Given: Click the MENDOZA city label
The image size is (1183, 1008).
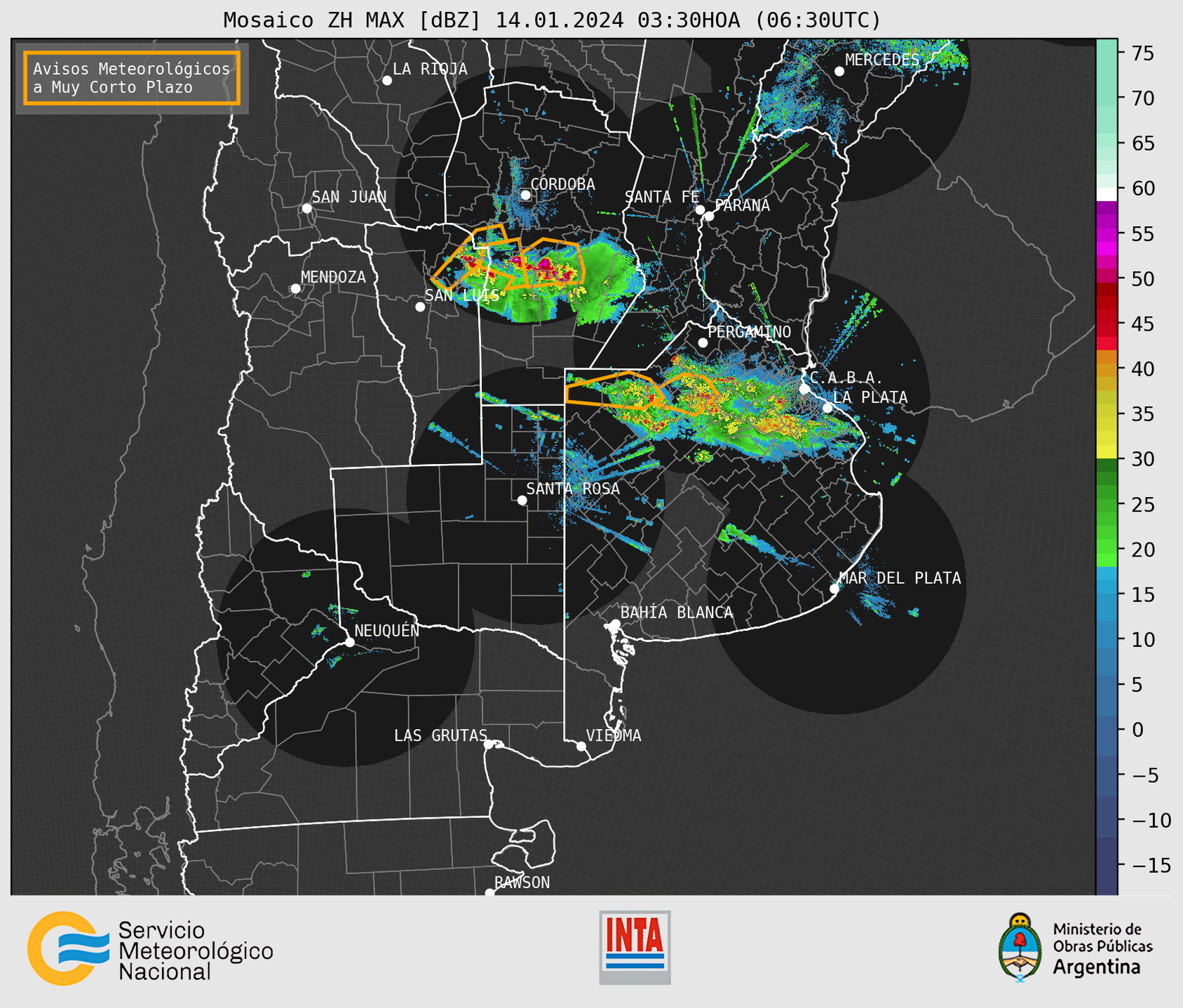Looking at the screenshot, I should 333,277.
